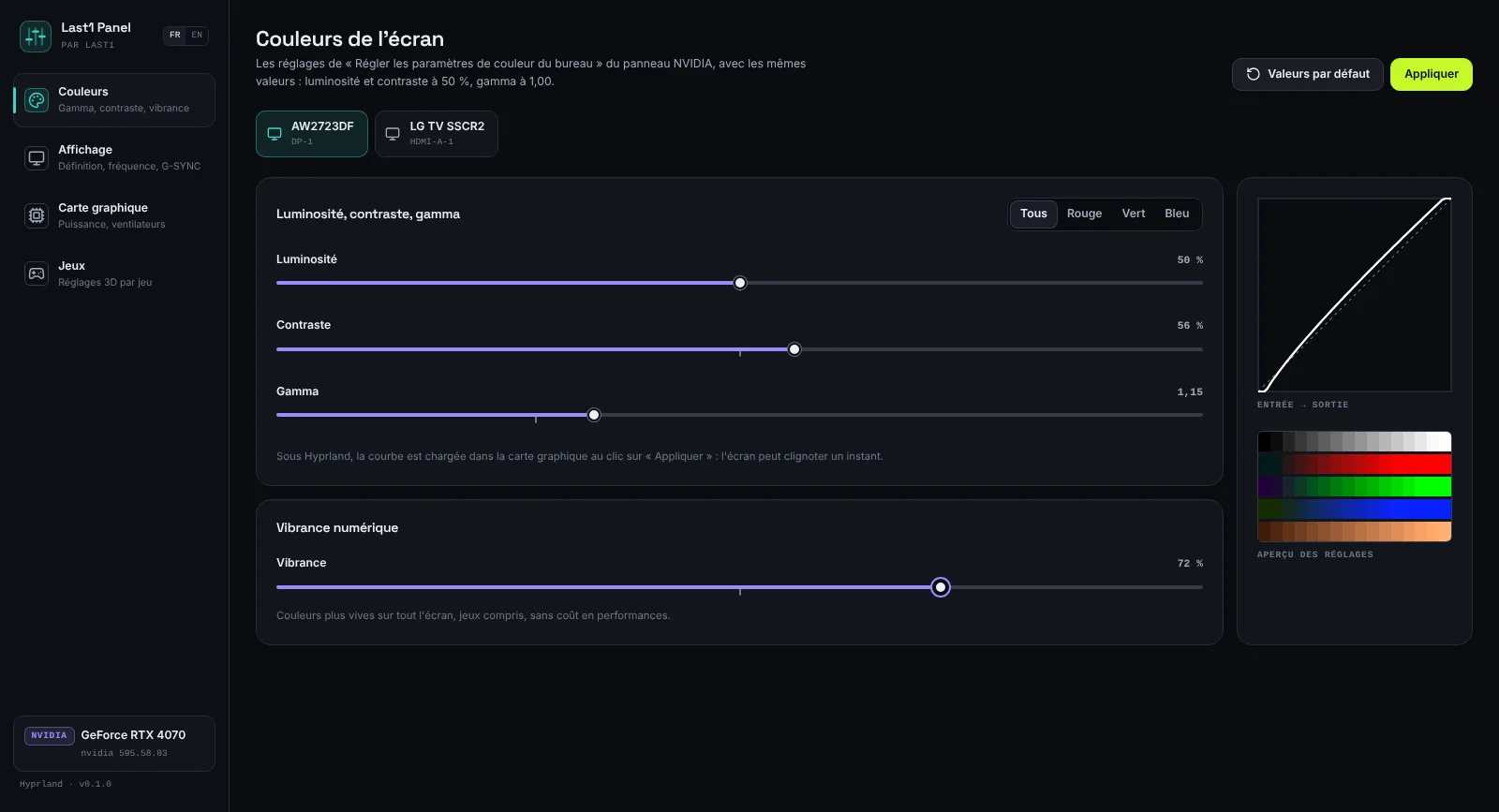
Task: Select the Rouge channel option
Action: (1084, 214)
